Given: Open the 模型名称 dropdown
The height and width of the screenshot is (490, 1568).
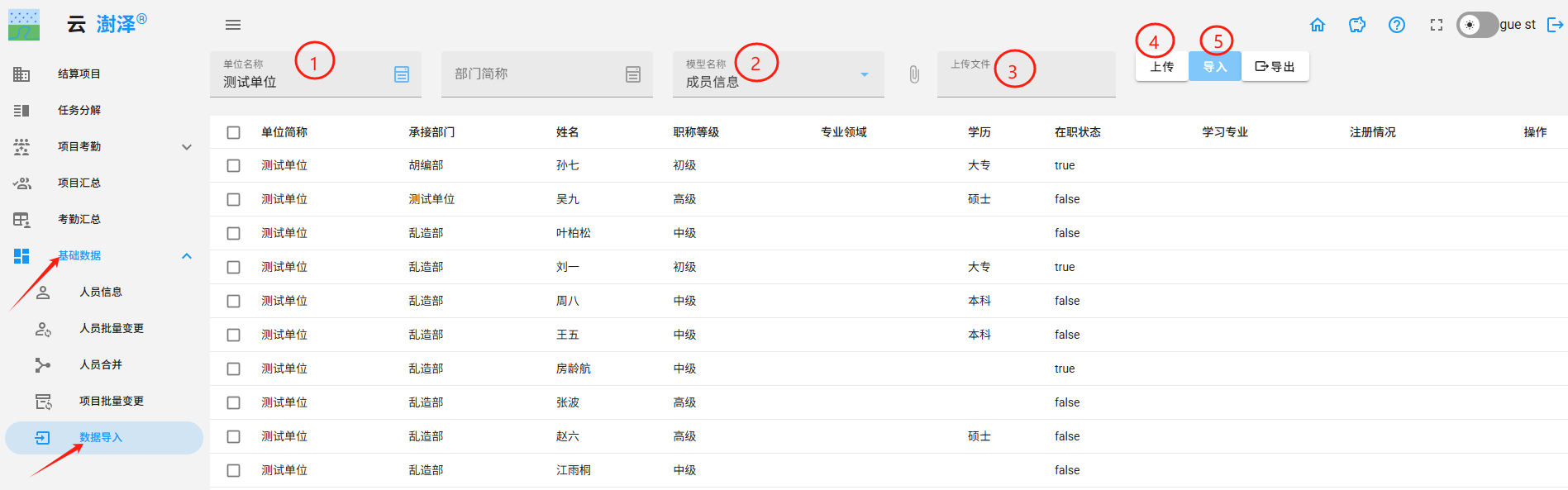Looking at the screenshot, I should 865,74.
